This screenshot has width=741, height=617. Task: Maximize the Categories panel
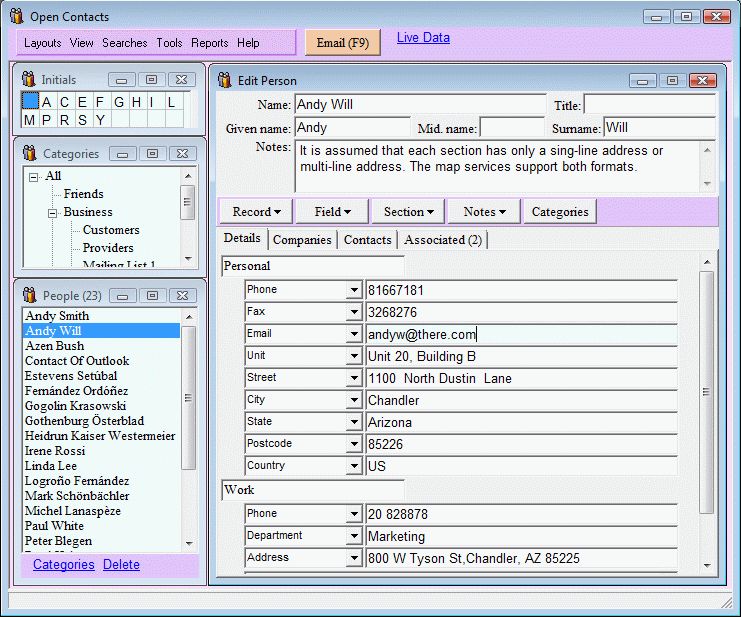click(x=153, y=154)
